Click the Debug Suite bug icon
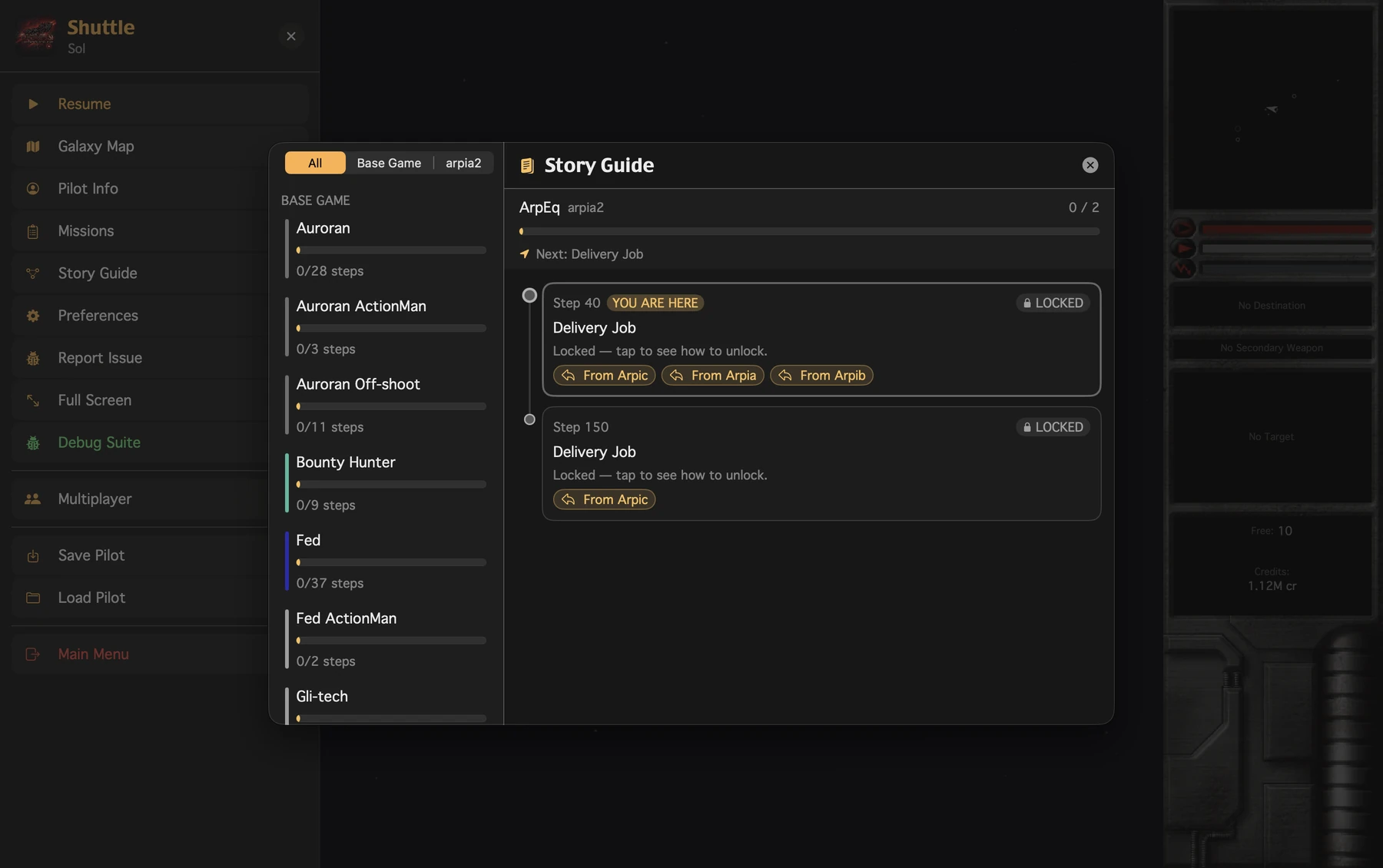This screenshot has width=1383, height=868. pyautogui.click(x=33, y=442)
